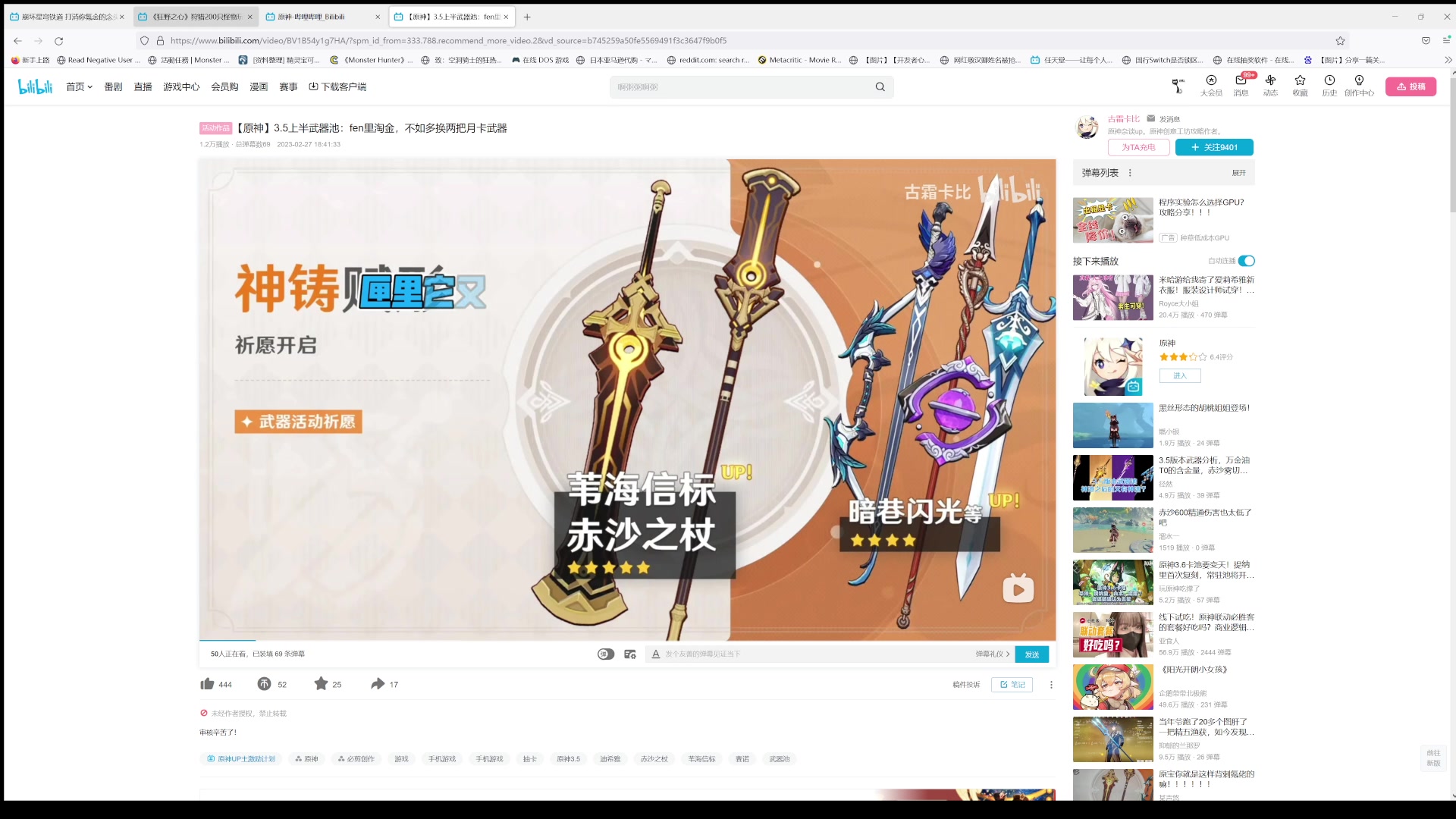Expand the 弹幕列表 danmaku list
The height and width of the screenshot is (819, 1456).
click(1238, 173)
